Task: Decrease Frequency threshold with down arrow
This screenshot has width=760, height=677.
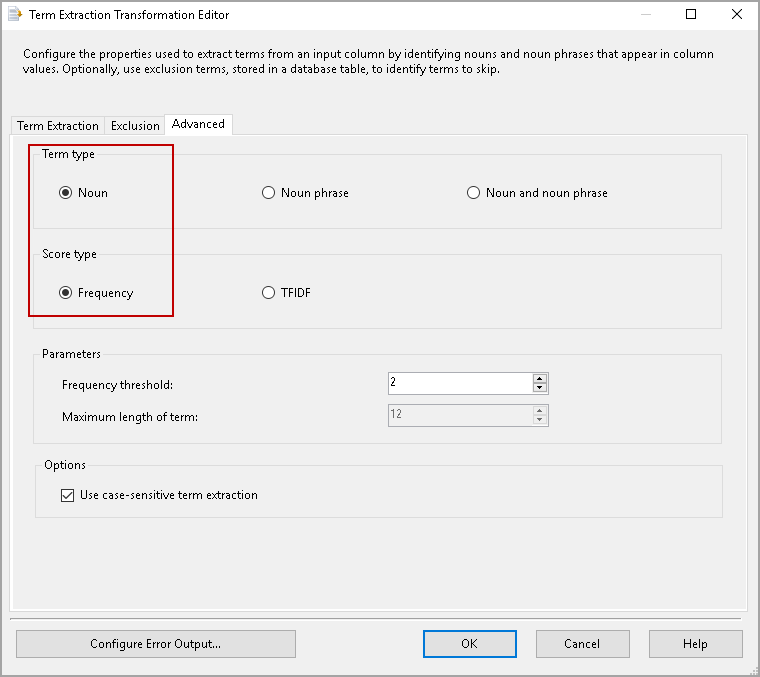Action: (x=540, y=388)
